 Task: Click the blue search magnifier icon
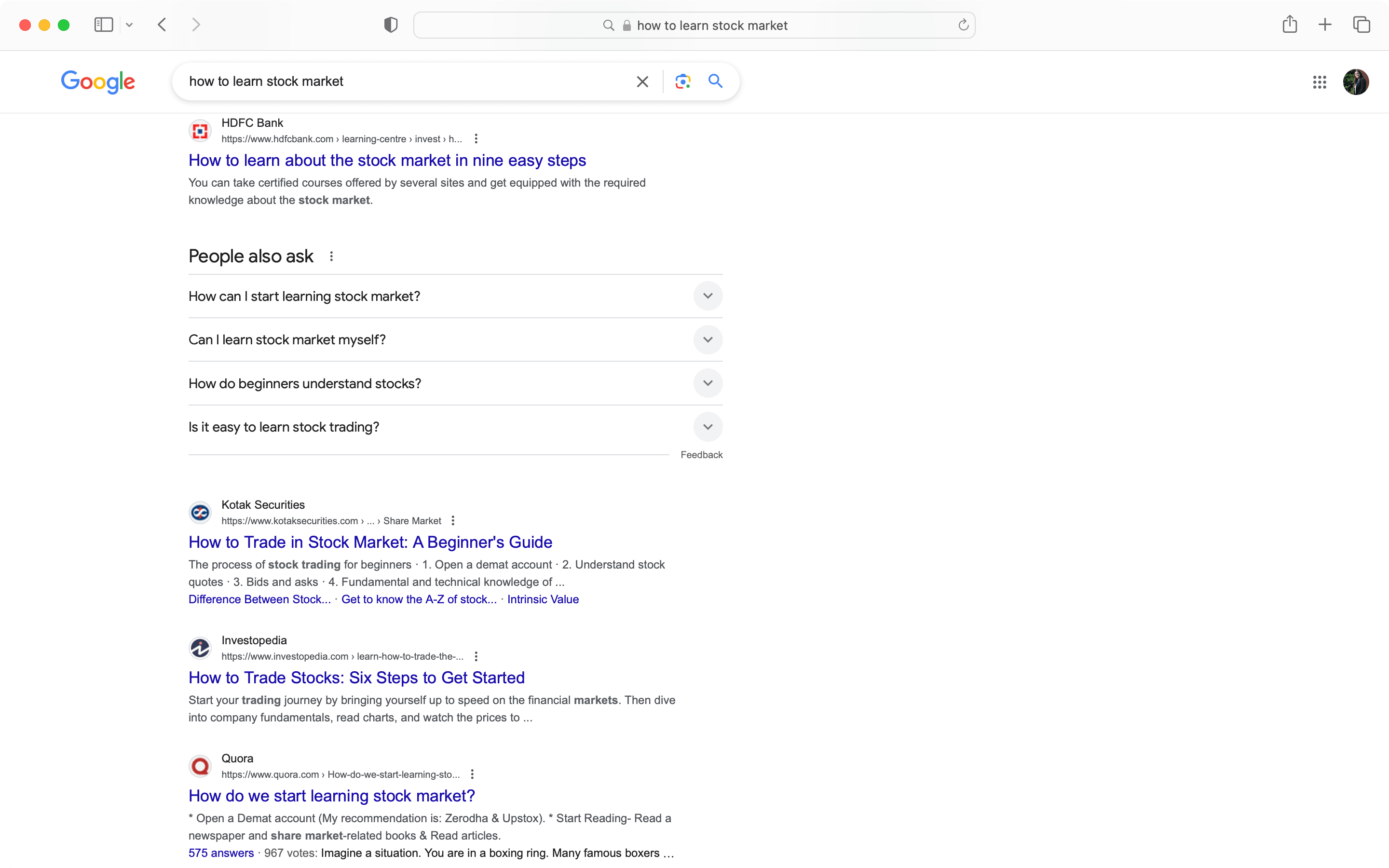[x=715, y=81]
